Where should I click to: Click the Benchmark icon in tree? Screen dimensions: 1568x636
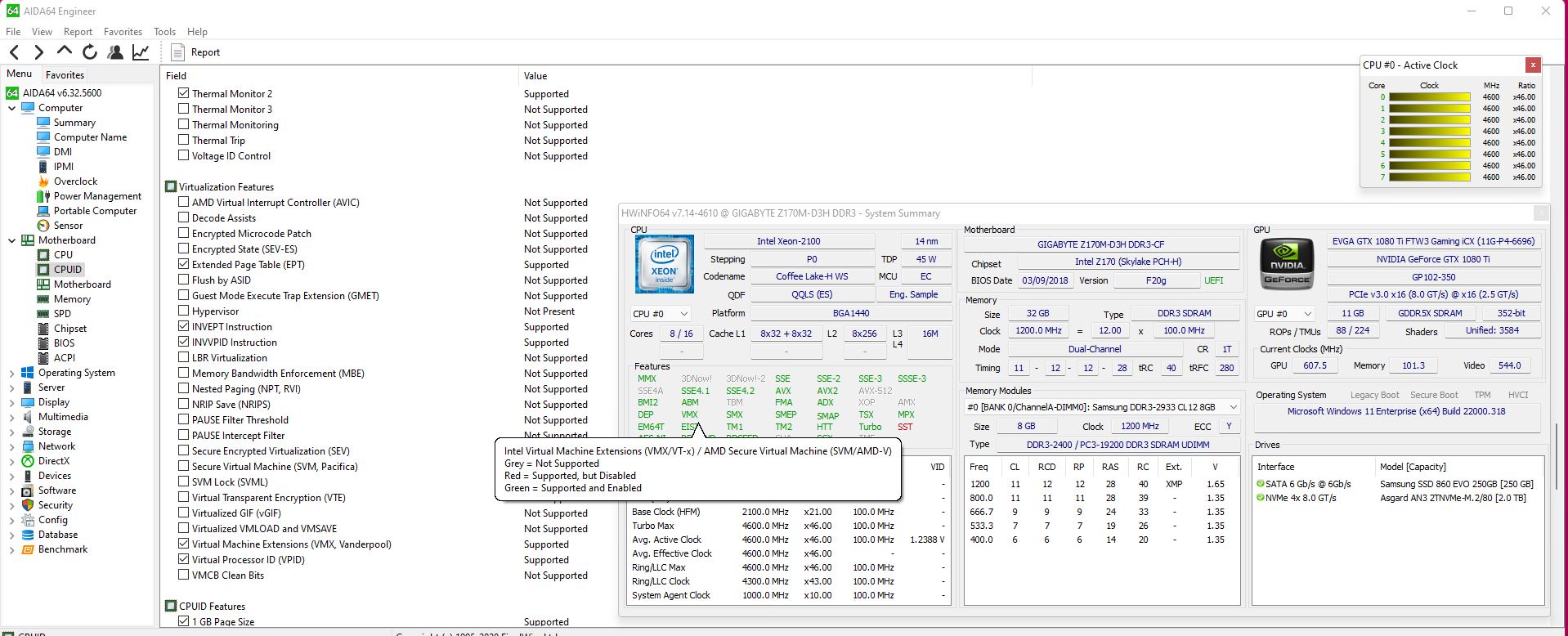(x=28, y=549)
